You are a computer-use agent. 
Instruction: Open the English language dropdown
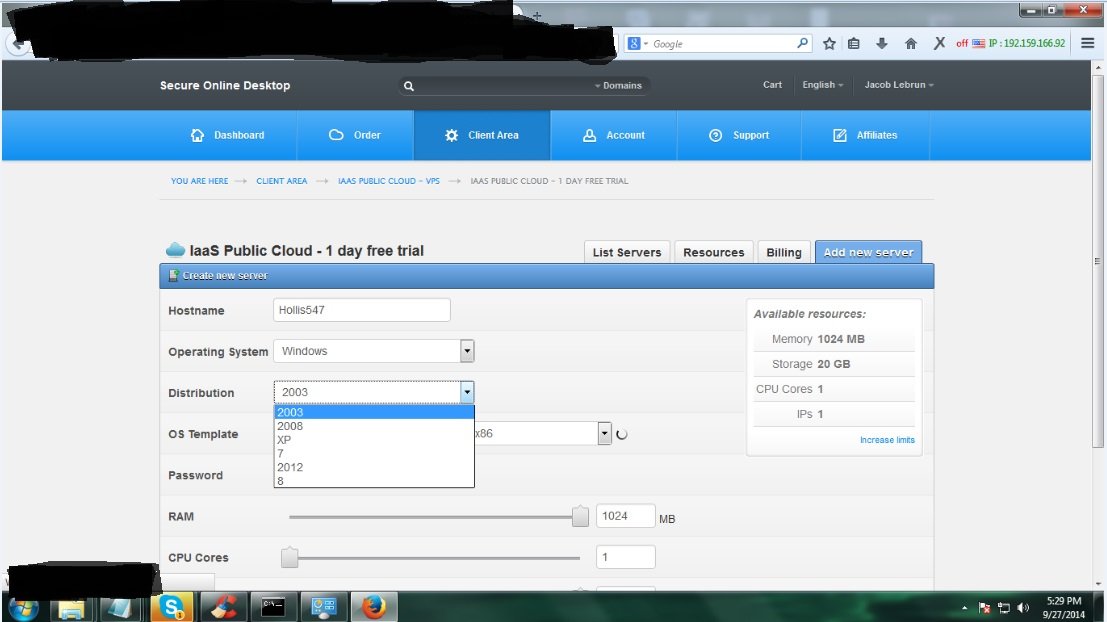coord(822,85)
